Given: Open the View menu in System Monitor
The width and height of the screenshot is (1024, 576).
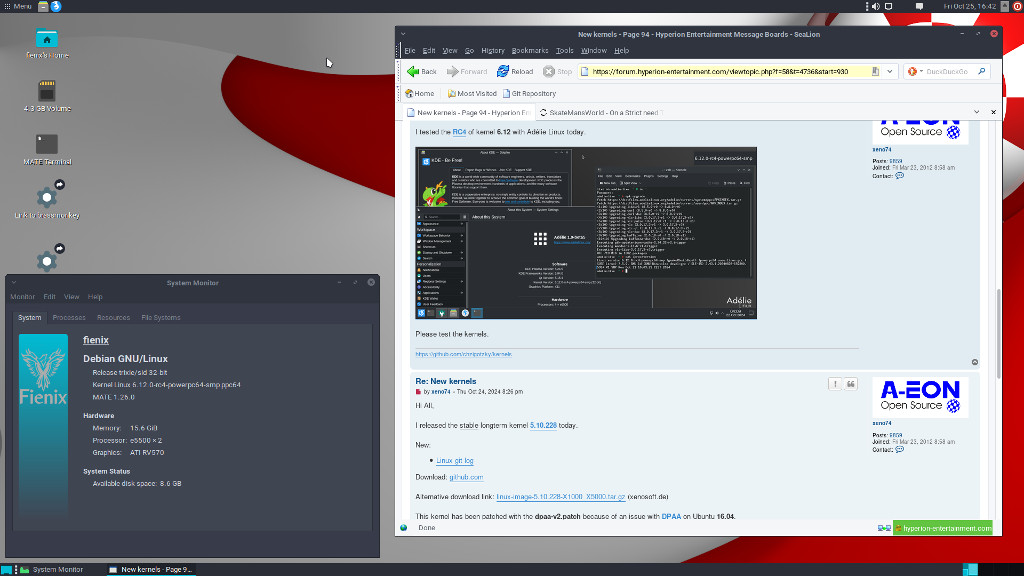Looking at the screenshot, I should [x=71, y=296].
